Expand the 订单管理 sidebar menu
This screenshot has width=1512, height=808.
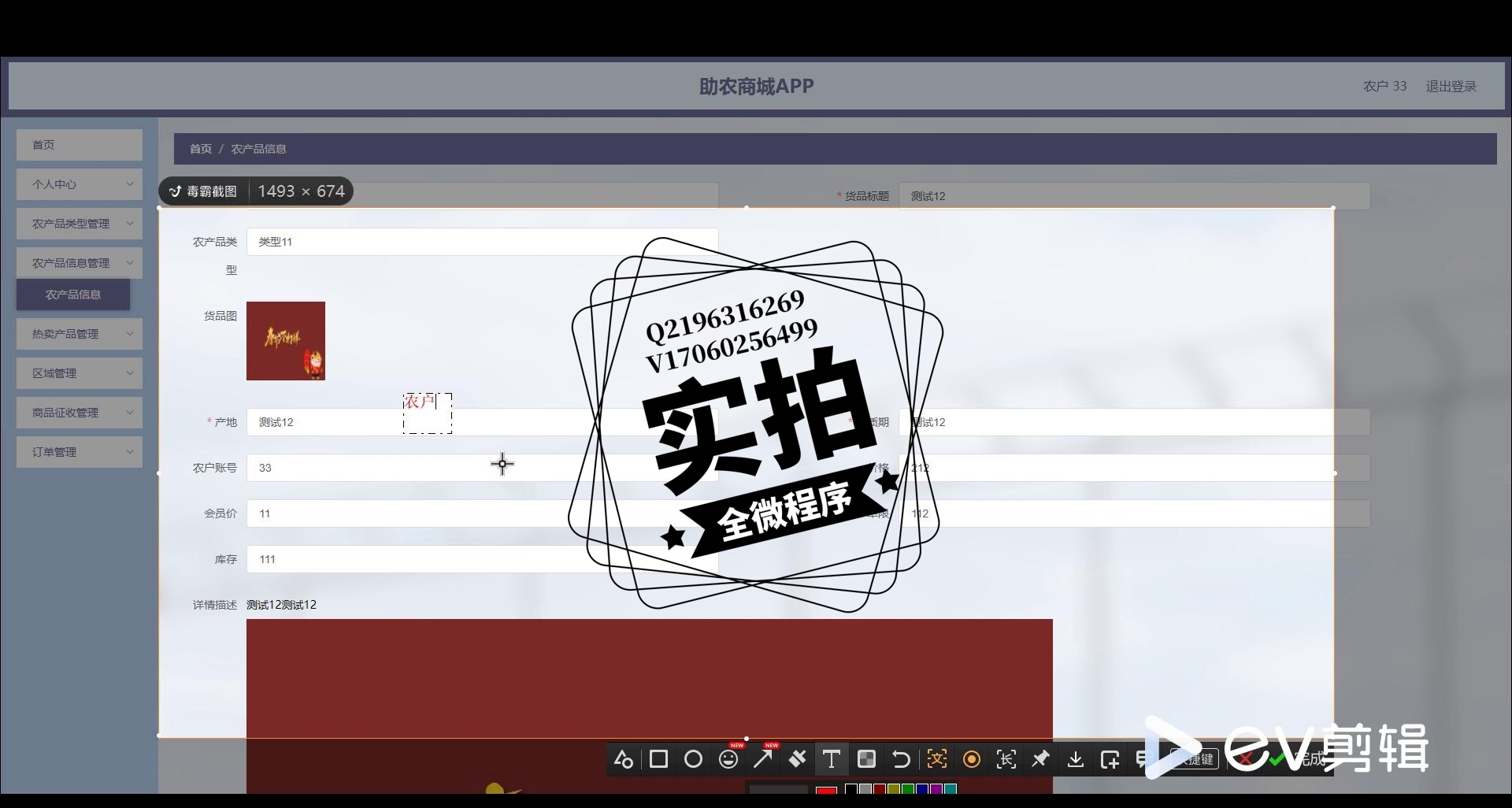(x=80, y=452)
